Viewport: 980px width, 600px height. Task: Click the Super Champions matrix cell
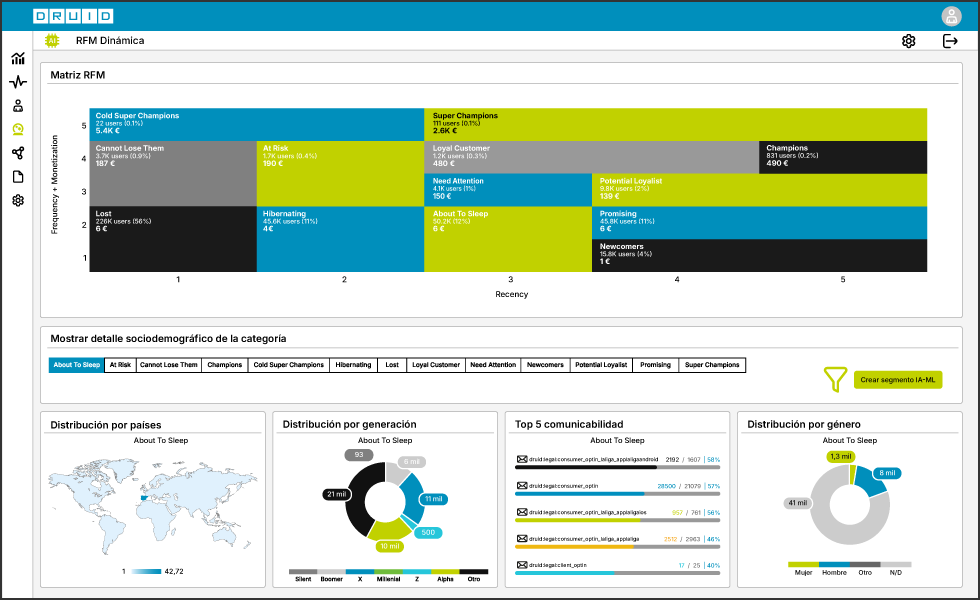[676, 124]
